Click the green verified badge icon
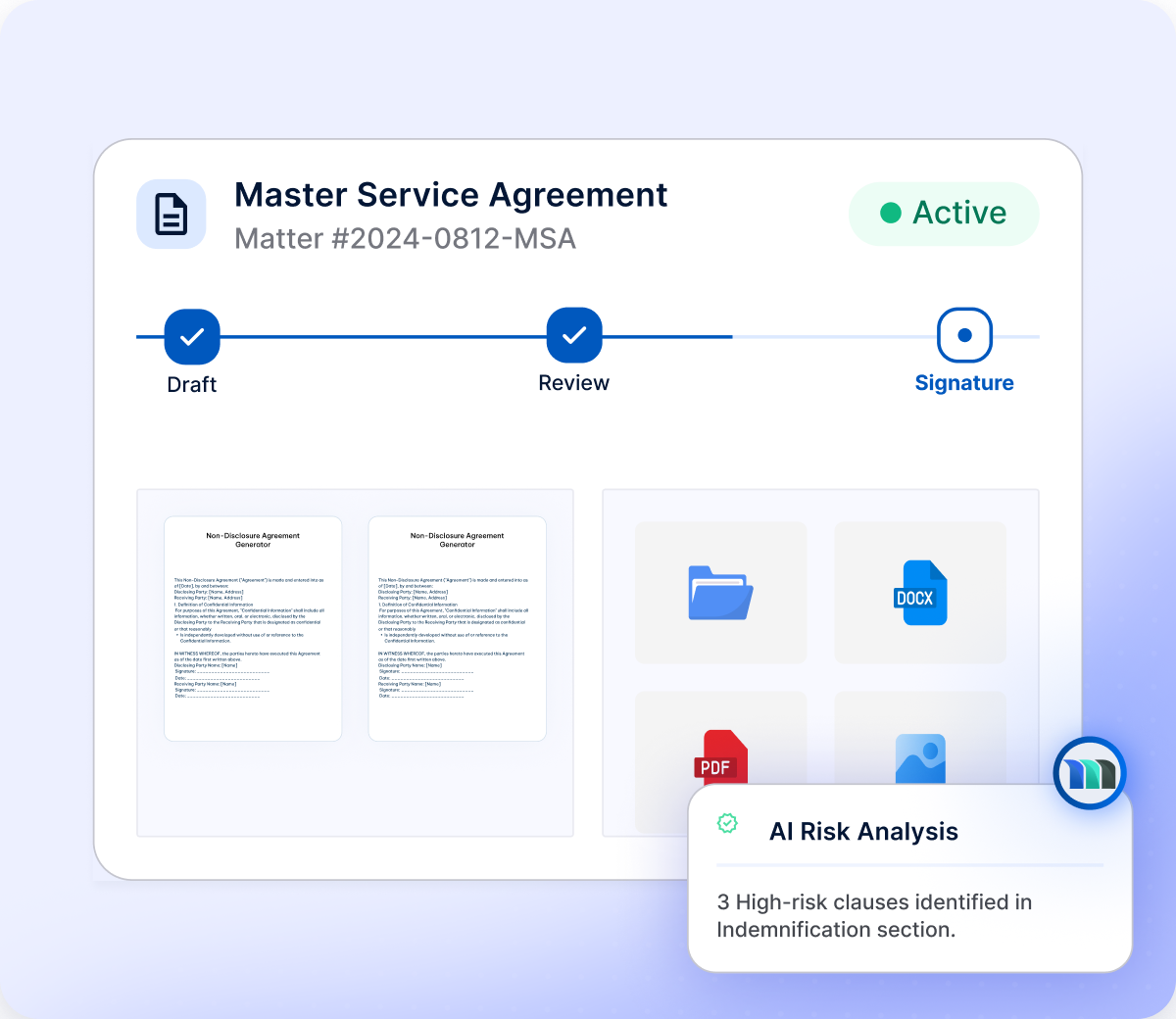This screenshot has width=1176, height=1019. click(x=727, y=823)
